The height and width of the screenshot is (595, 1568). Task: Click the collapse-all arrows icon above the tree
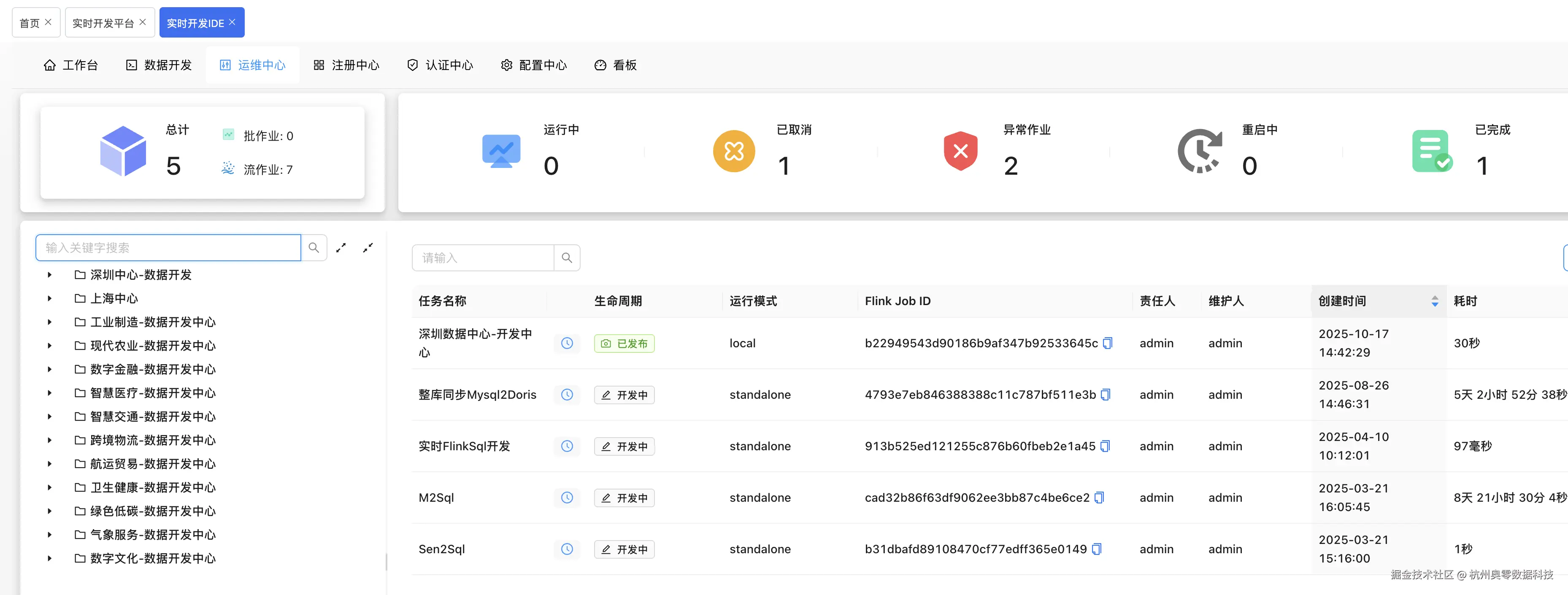[x=368, y=247]
